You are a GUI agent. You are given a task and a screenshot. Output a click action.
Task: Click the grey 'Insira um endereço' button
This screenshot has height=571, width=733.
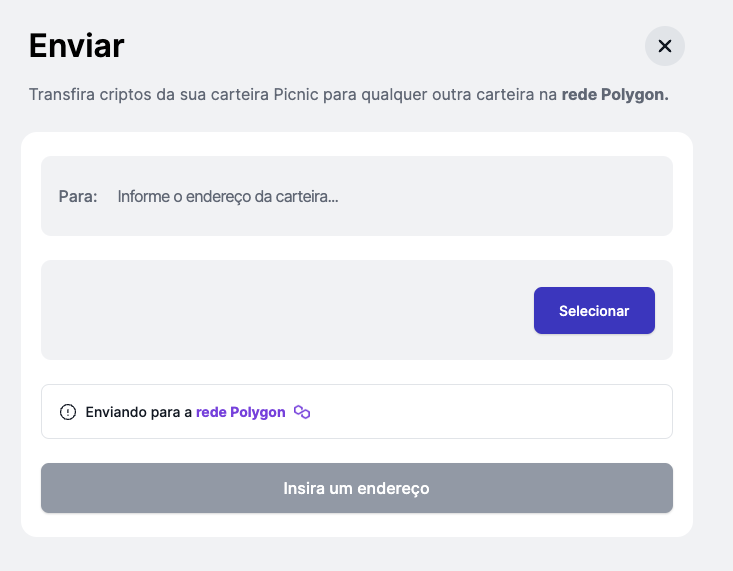[x=357, y=488]
